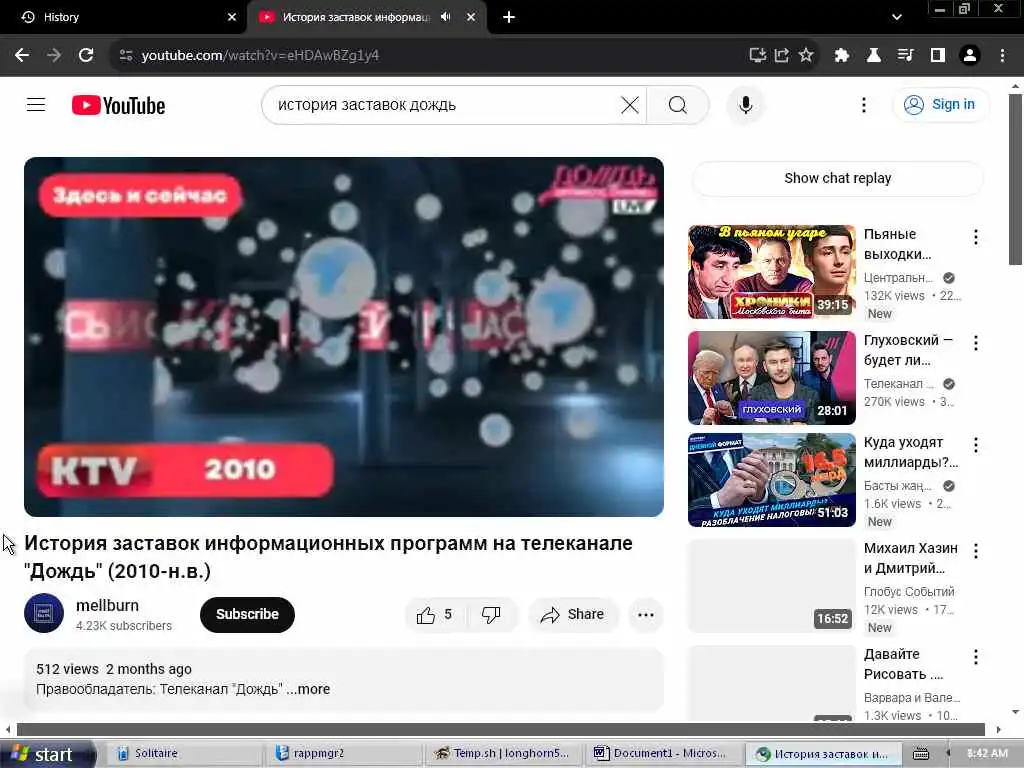This screenshot has height=768, width=1024.
Task: Select the История заставок YouTube tab
Action: click(356, 18)
